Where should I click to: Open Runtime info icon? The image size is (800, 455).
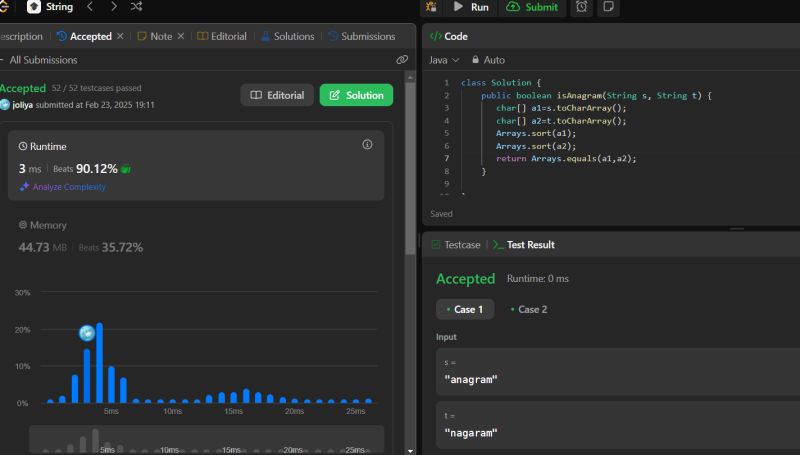click(x=367, y=145)
